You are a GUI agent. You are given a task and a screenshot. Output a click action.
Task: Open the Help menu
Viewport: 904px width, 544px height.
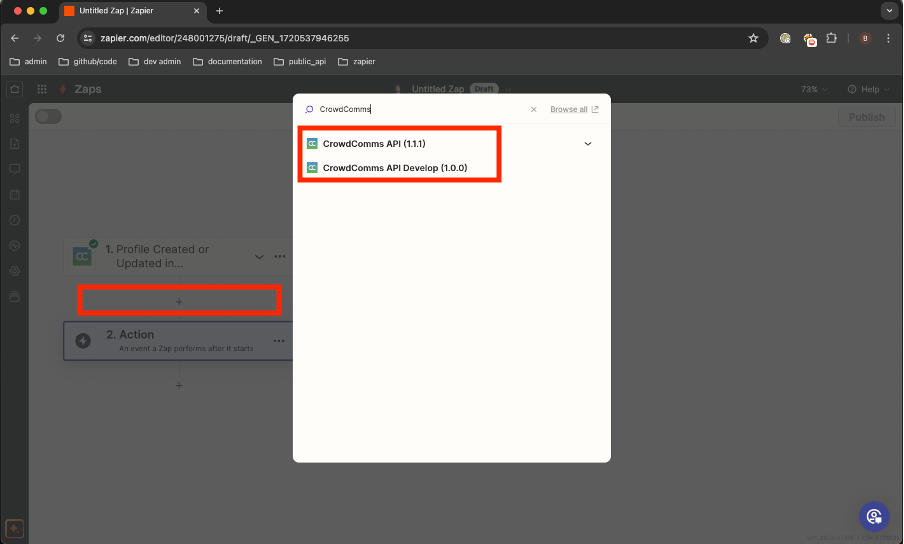(x=868, y=89)
